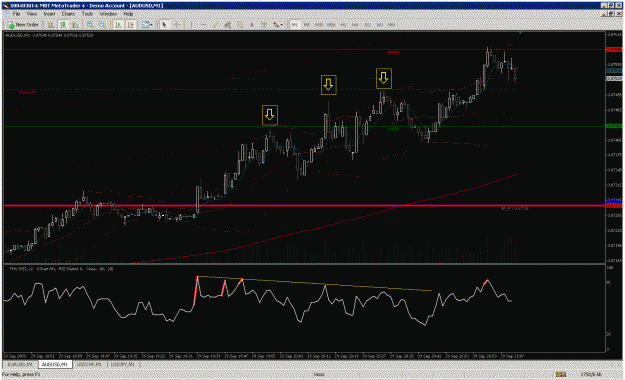Image resolution: width=625 pixels, height=380 pixels.
Task: Set timeframe to M1
Action: point(295,25)
